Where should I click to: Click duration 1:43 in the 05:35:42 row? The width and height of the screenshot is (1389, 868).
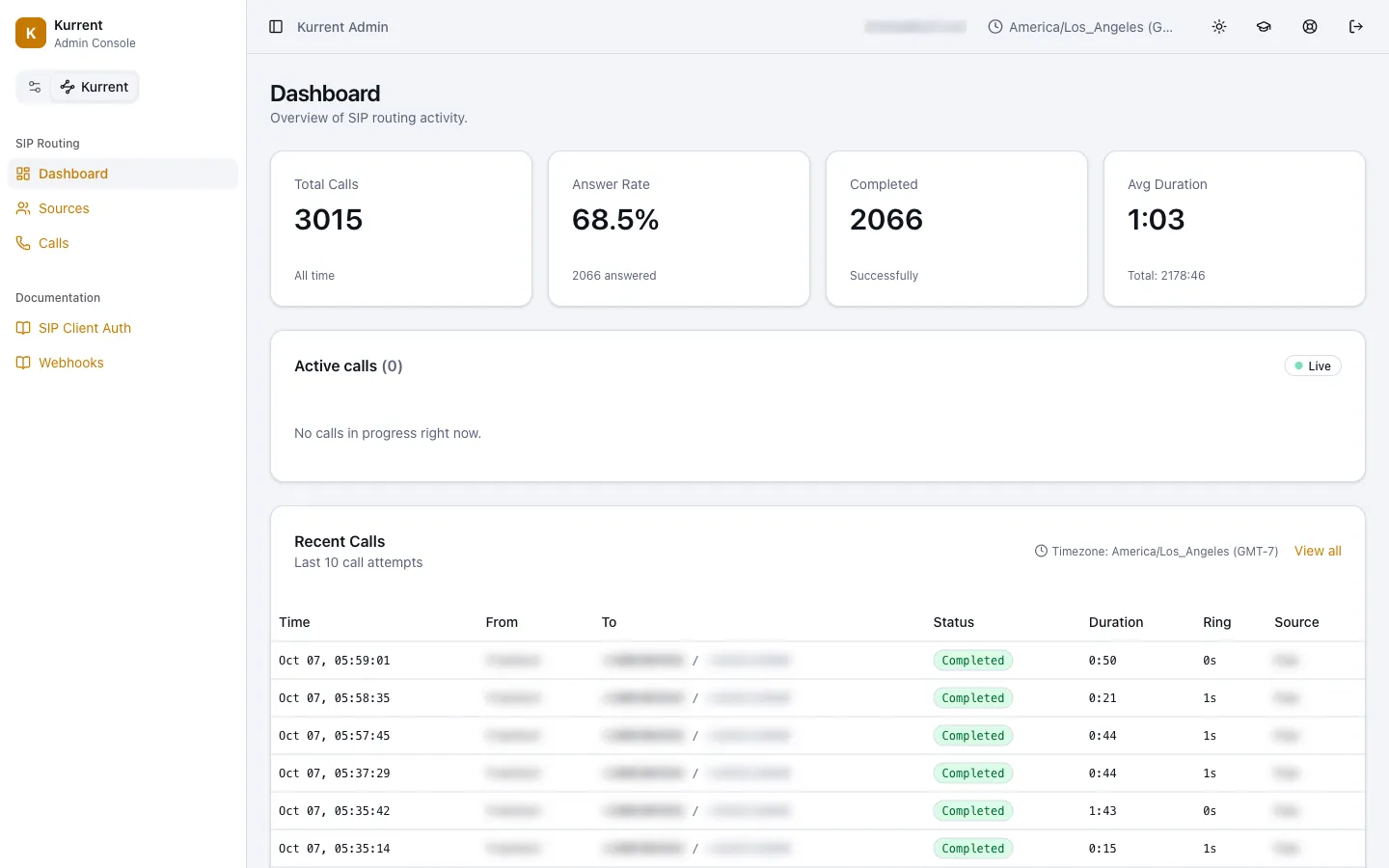click(x=1103, y=811)
